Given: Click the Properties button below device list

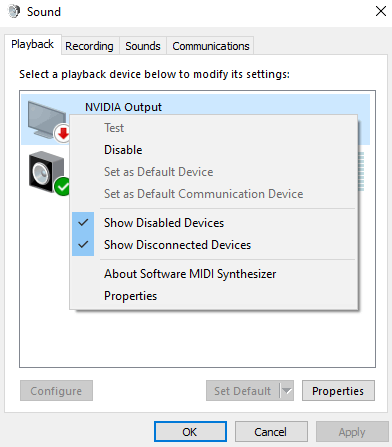Looking at the screenshot, I should pos(338,391).
